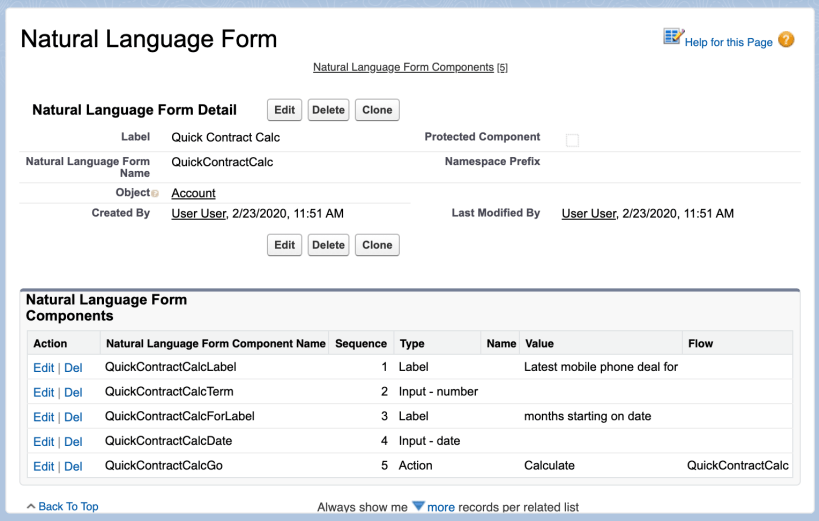Click Help for this Page link
This screenshot has height=521, width=819.
coord(728,42)
